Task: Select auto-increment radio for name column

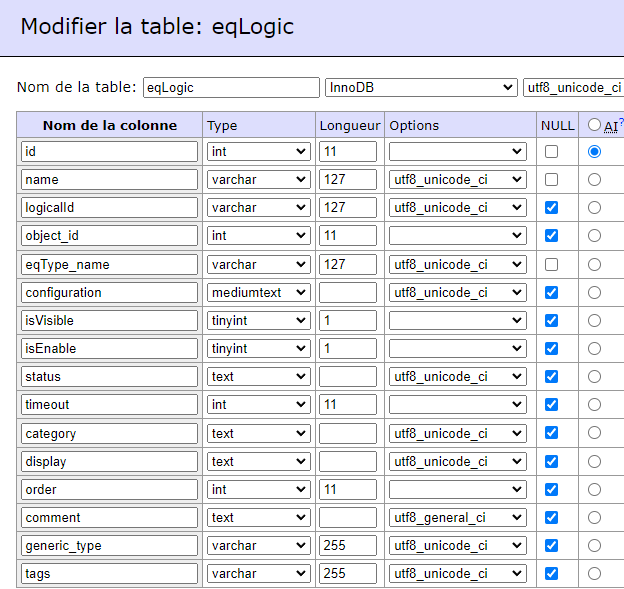Action: pyautogui.click(x=594, y=179)
